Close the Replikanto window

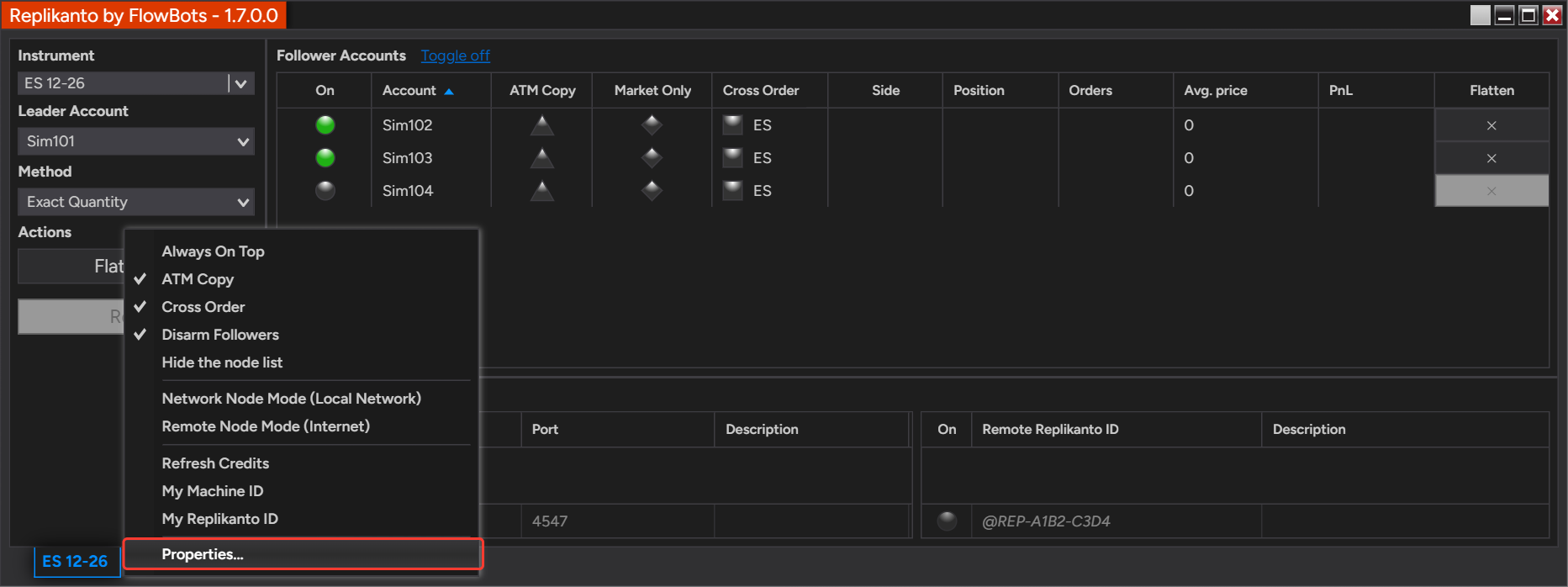tap(1552, 15)
